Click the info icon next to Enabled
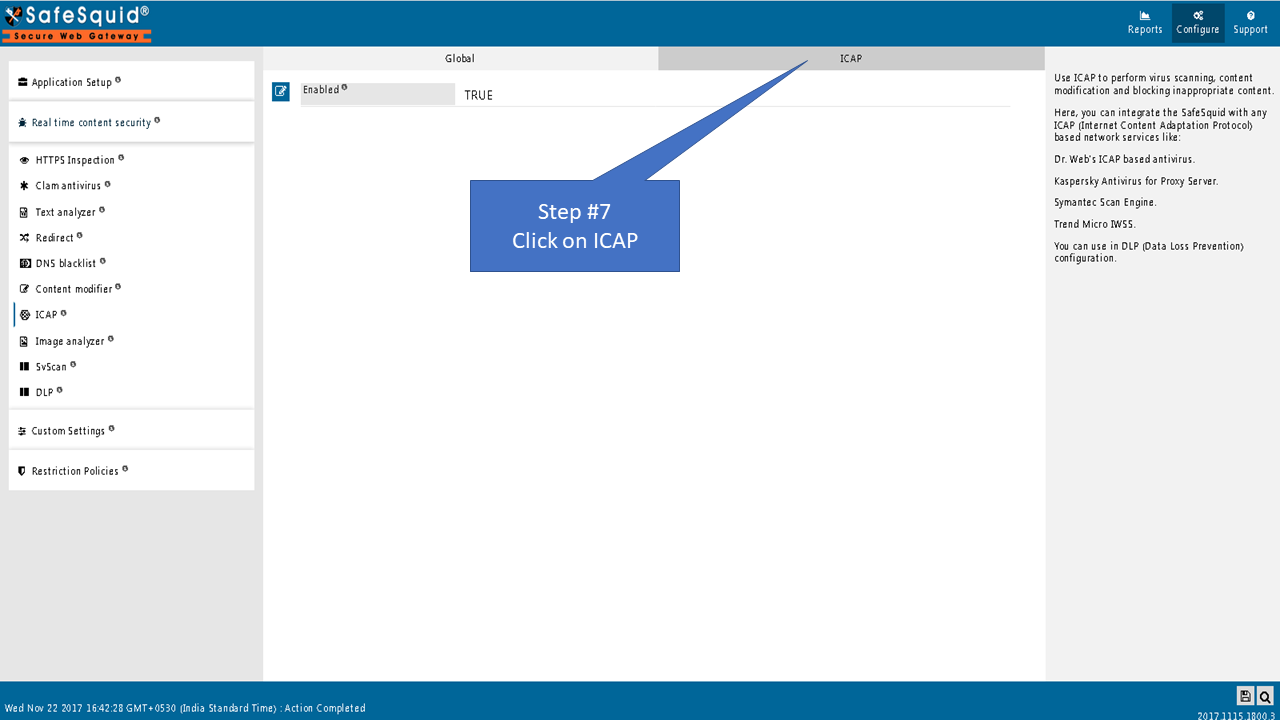The height and width of the screenshot is (720, 1280). click(x=345, y=88)
